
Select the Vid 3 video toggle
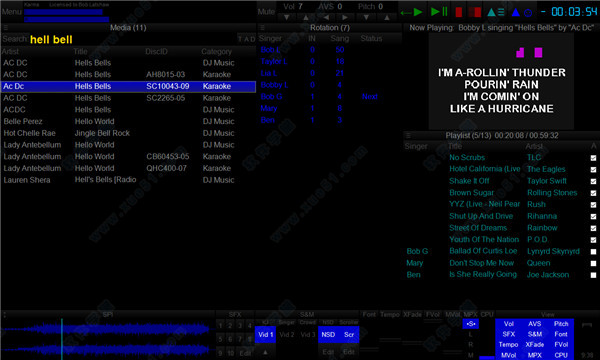(308, 335)
